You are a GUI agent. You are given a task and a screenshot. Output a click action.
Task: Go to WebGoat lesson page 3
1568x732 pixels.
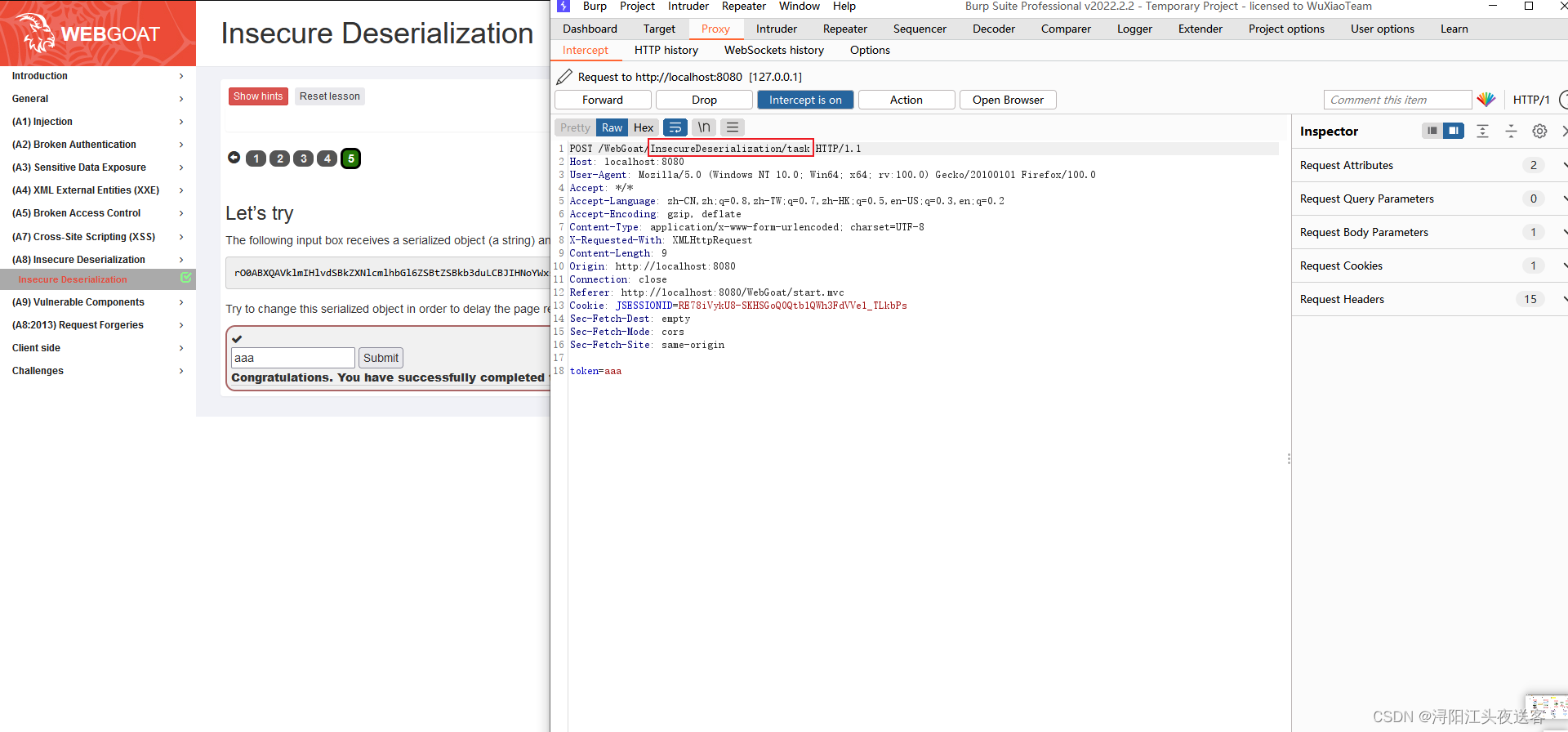click(x=304, y=158)
